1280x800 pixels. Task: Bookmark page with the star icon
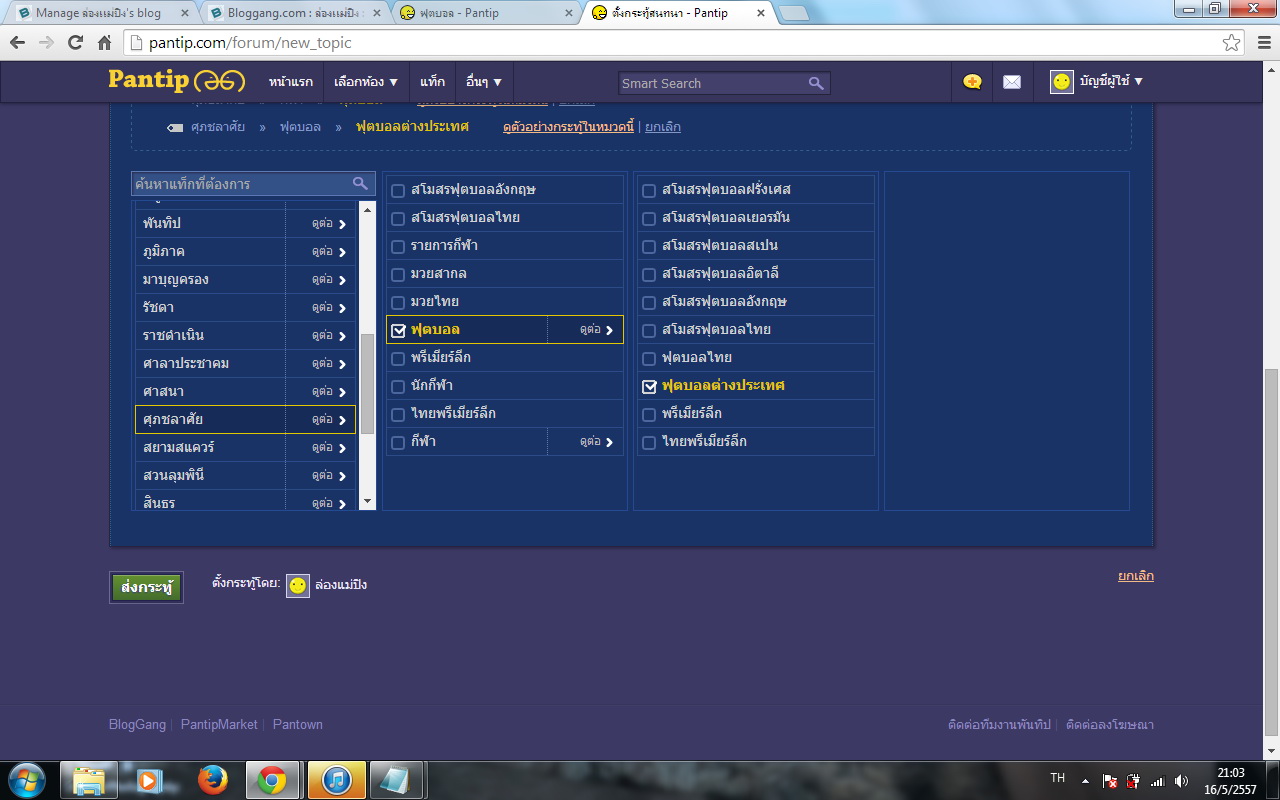click(1232, 43)
